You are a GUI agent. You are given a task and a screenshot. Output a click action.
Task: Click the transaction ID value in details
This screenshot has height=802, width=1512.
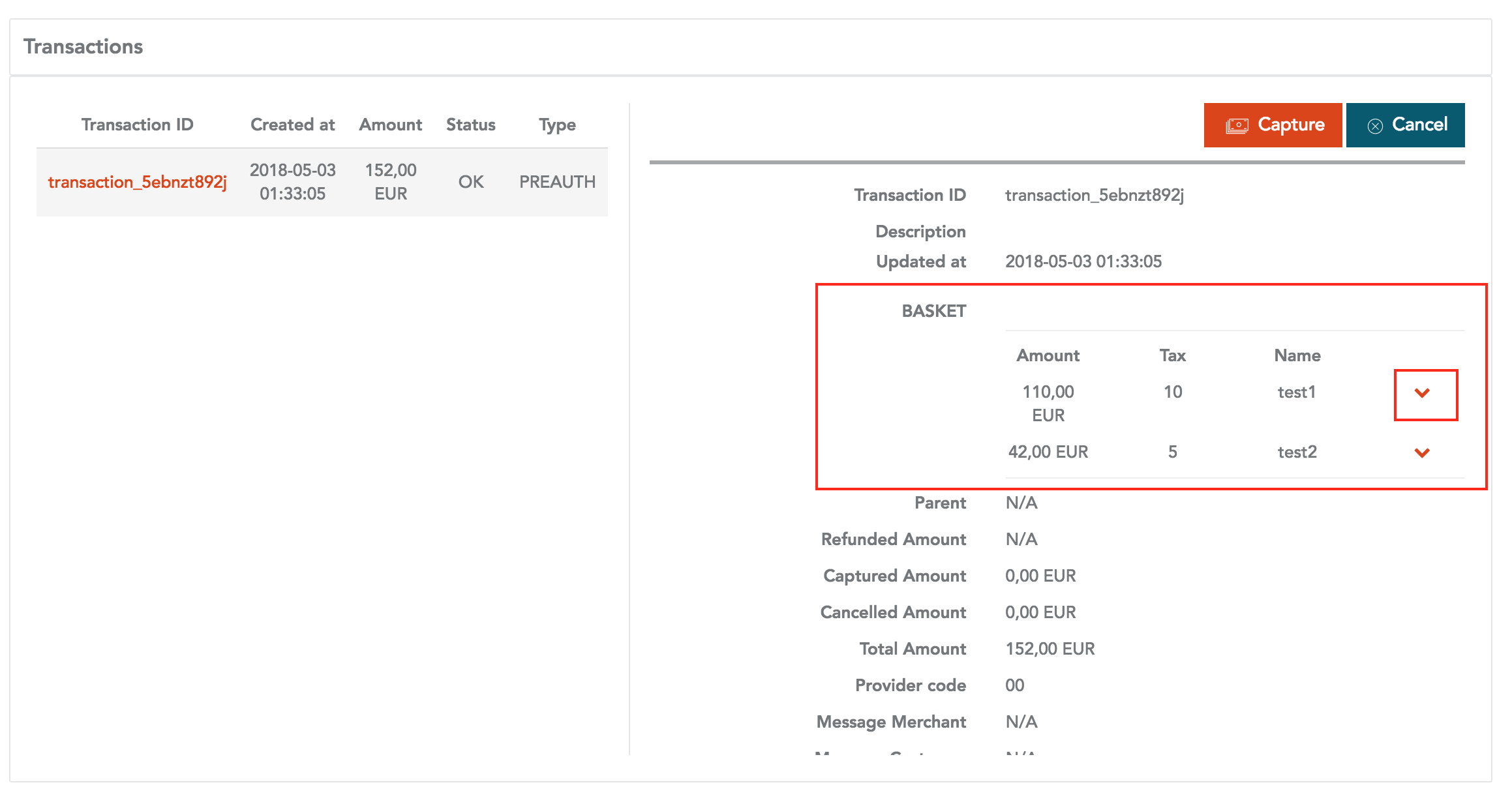pos(1095,195)
